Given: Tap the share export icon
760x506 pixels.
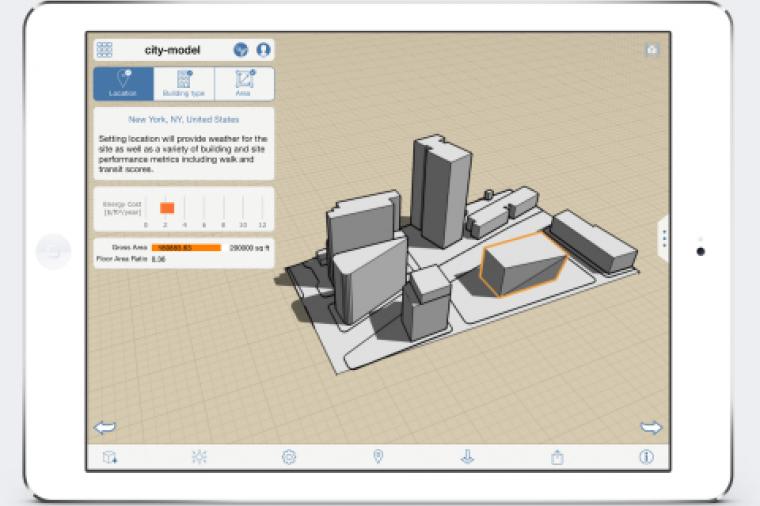Looking at the screenshot, I should (x=557, y=457).
